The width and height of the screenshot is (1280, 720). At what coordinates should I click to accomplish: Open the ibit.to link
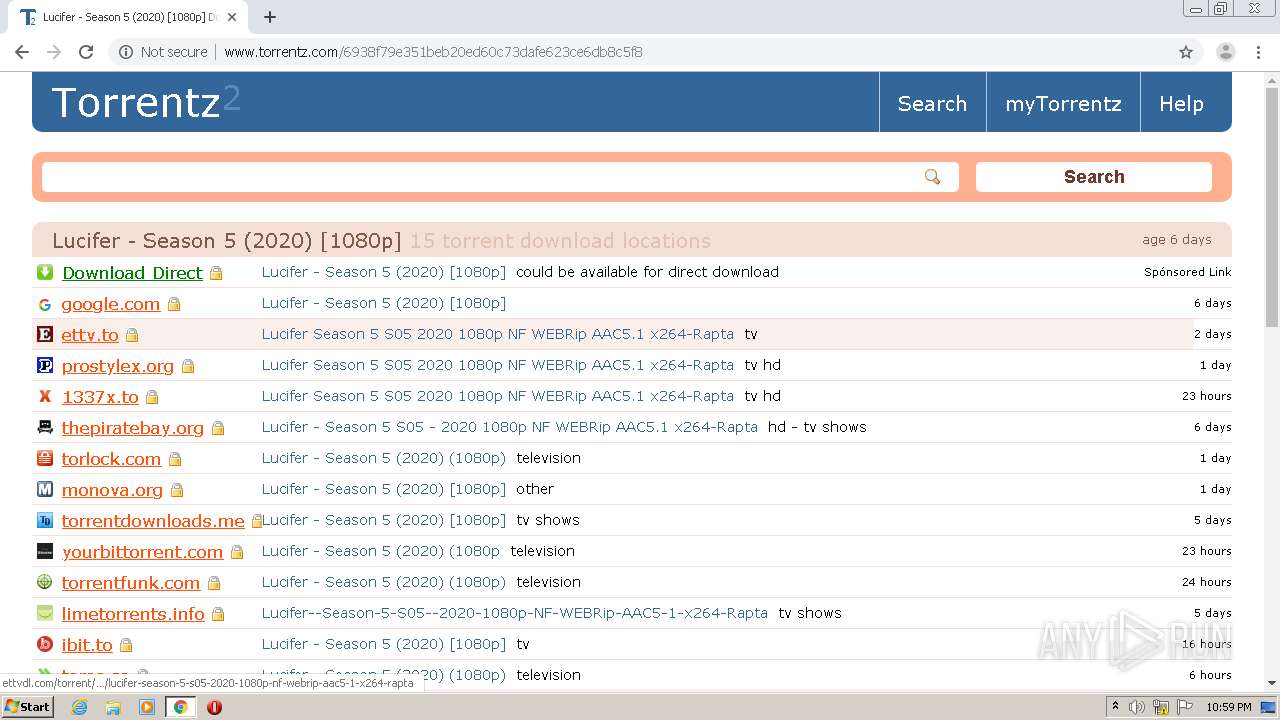tap(87, 645)
